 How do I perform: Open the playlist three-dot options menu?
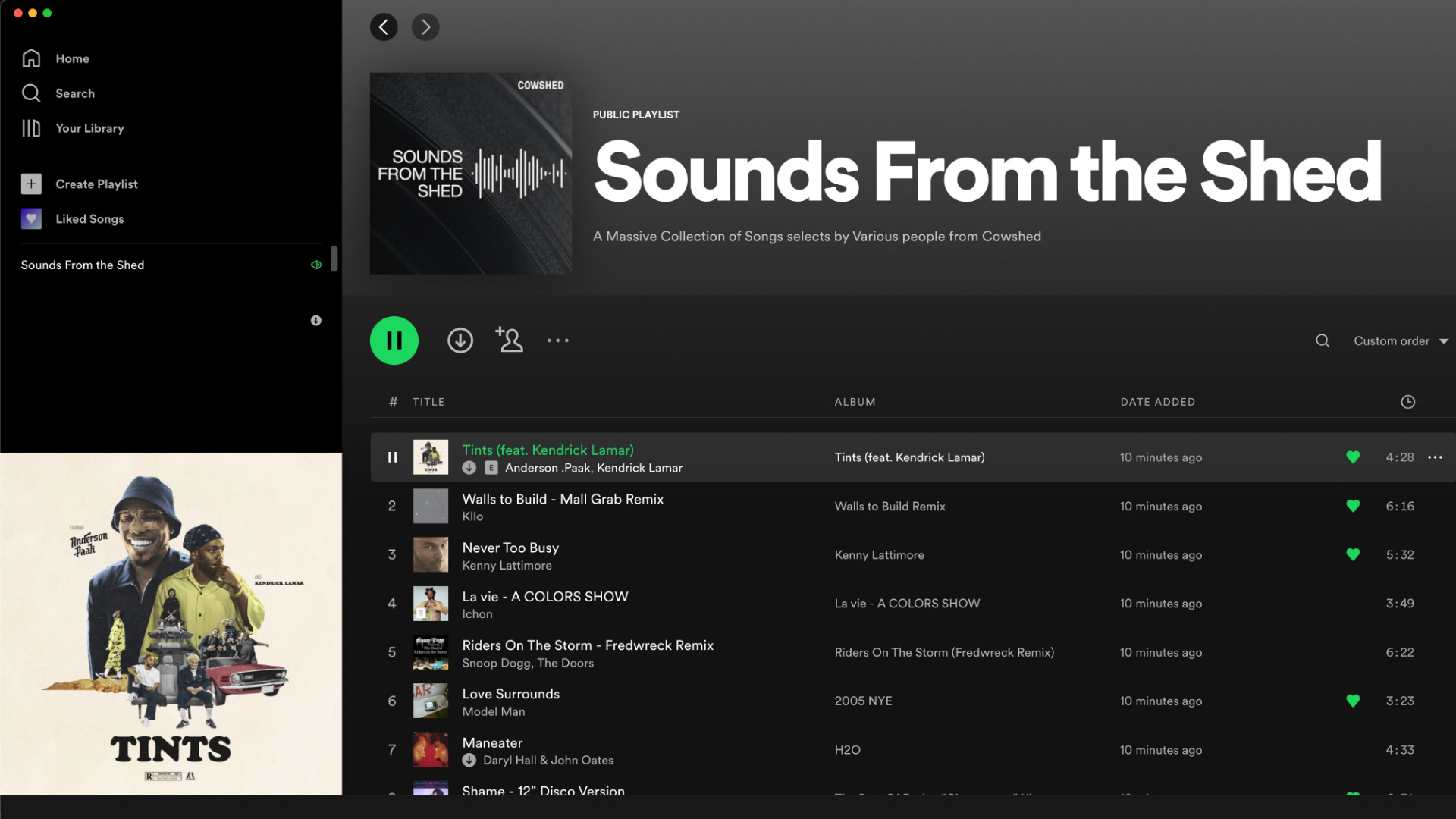(x=558, y=340)
